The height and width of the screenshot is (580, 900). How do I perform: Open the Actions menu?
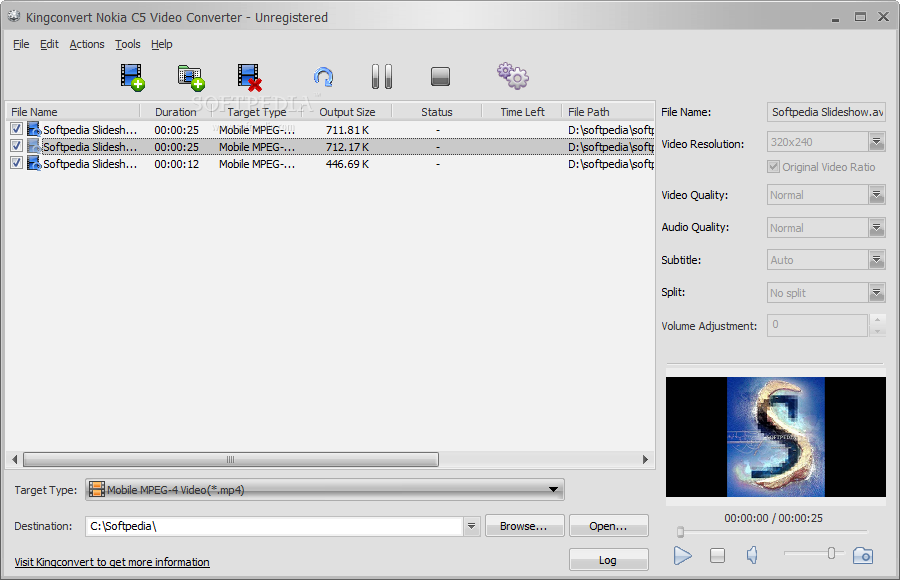[x=87, y=44]
